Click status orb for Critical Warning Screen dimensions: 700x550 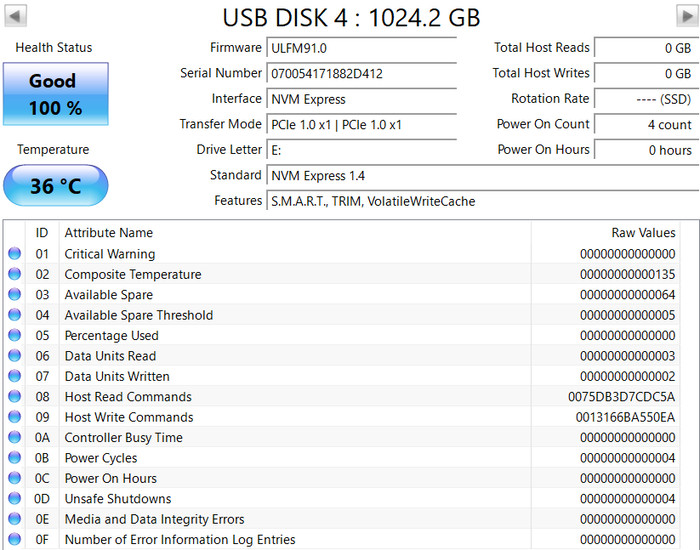pyautogui.click(x=14, y=254)
